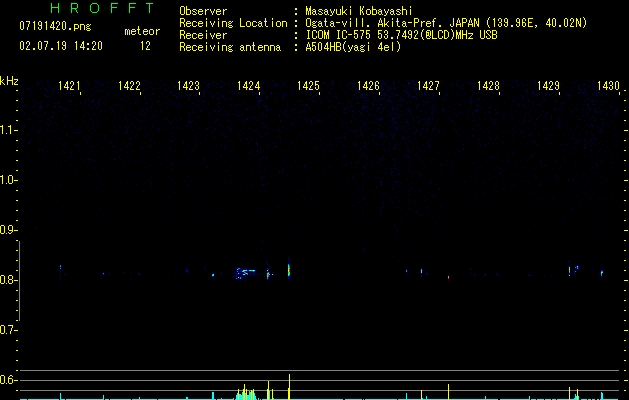
Task: Click the 1426 time axis marker
Action: click(368, 86)
